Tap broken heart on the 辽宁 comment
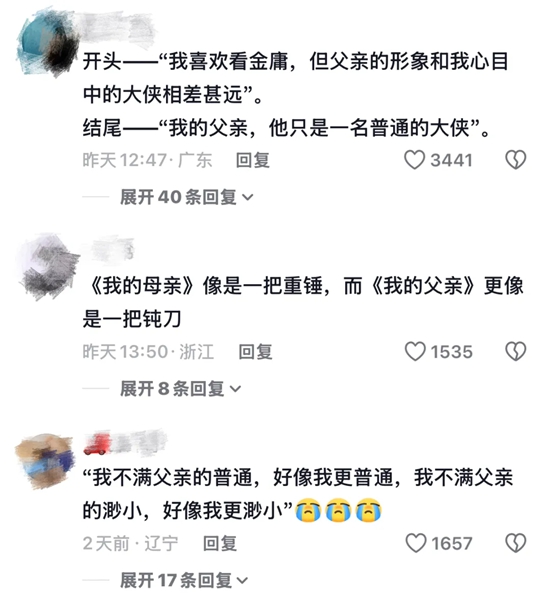Viewport: 550px width, 595px height. (x=515, y=543)
